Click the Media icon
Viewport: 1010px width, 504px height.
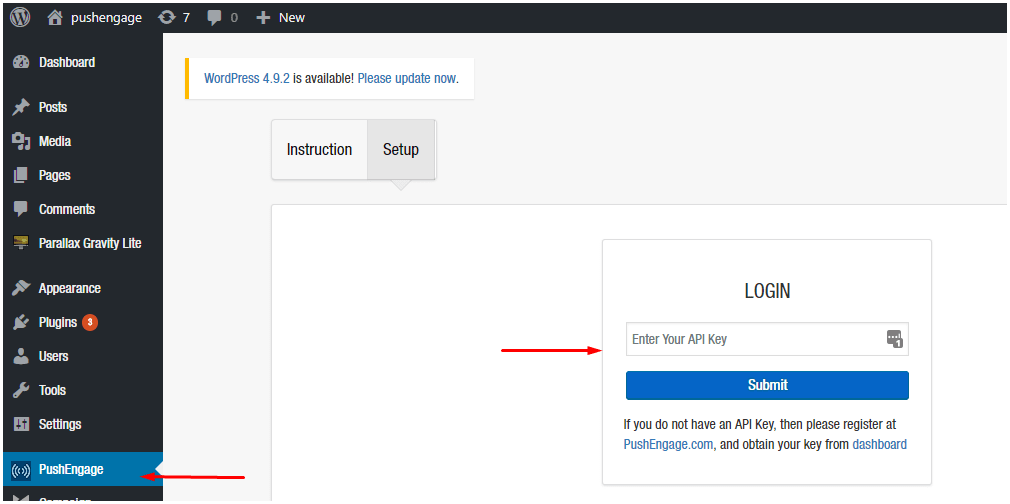point(21,141)
